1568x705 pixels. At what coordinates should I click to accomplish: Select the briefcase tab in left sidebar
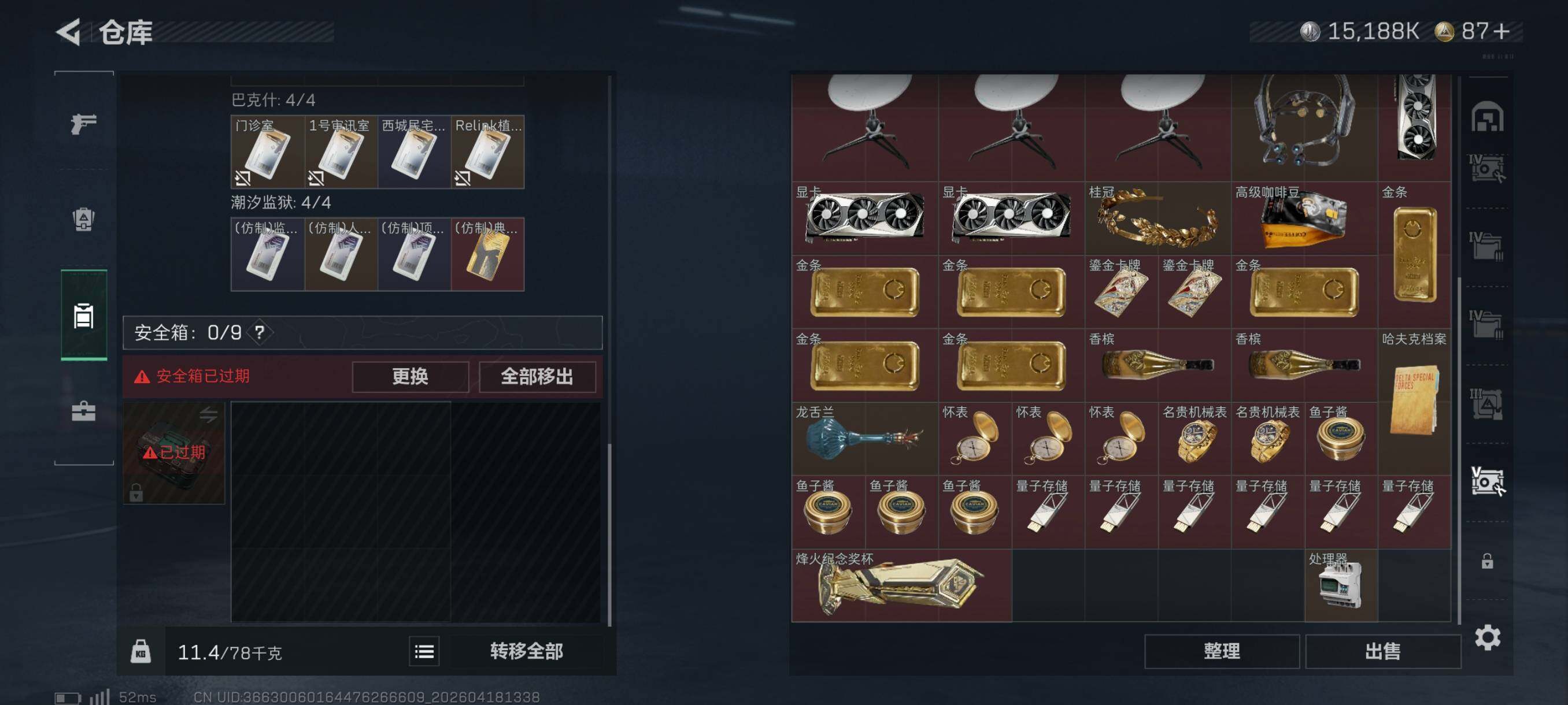pos(83,411)
